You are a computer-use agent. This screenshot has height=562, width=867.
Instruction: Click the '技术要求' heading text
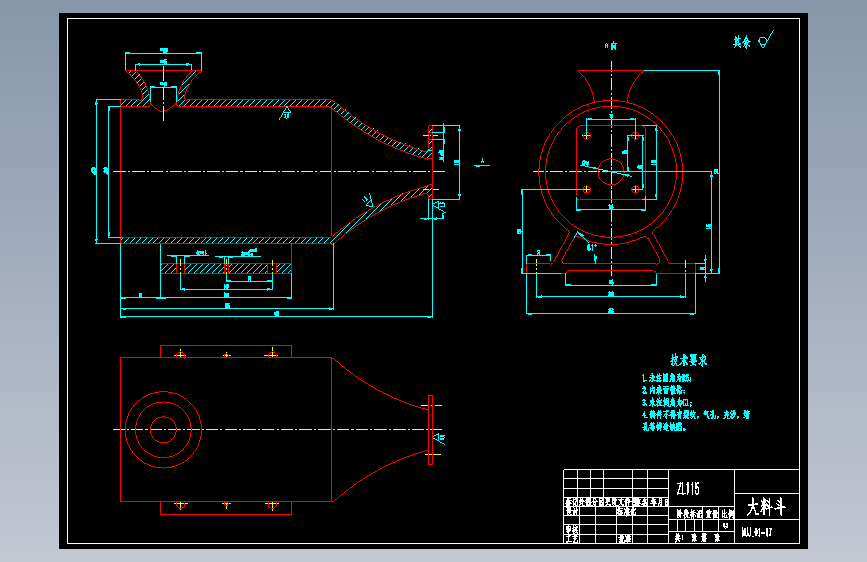688,360
